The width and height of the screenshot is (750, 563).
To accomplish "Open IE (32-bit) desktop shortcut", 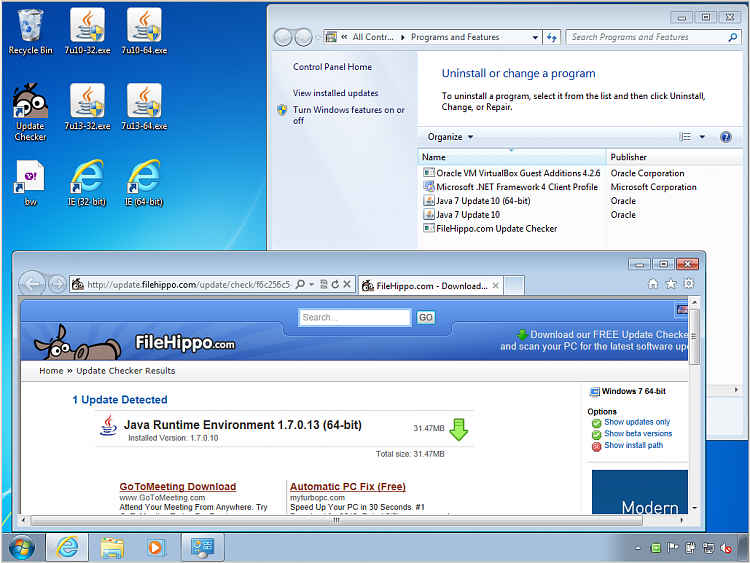I will coord(87,183).
